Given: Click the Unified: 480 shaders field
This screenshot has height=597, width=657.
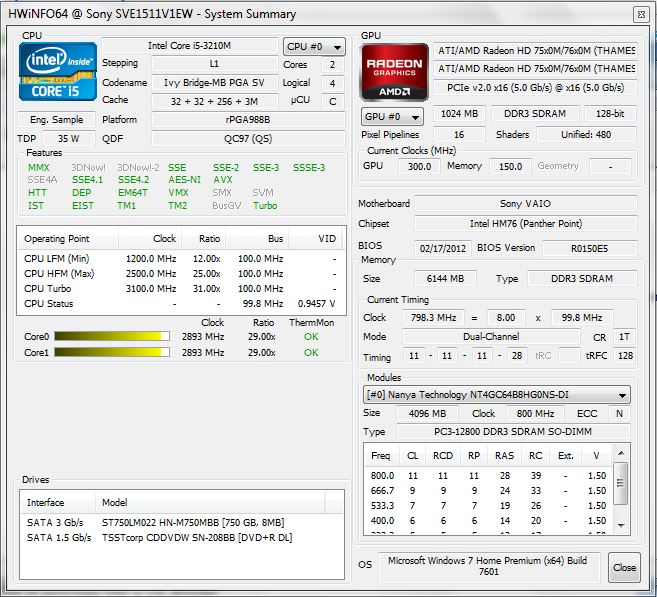Looking at the screenshot, I should [x=586, y=134].
